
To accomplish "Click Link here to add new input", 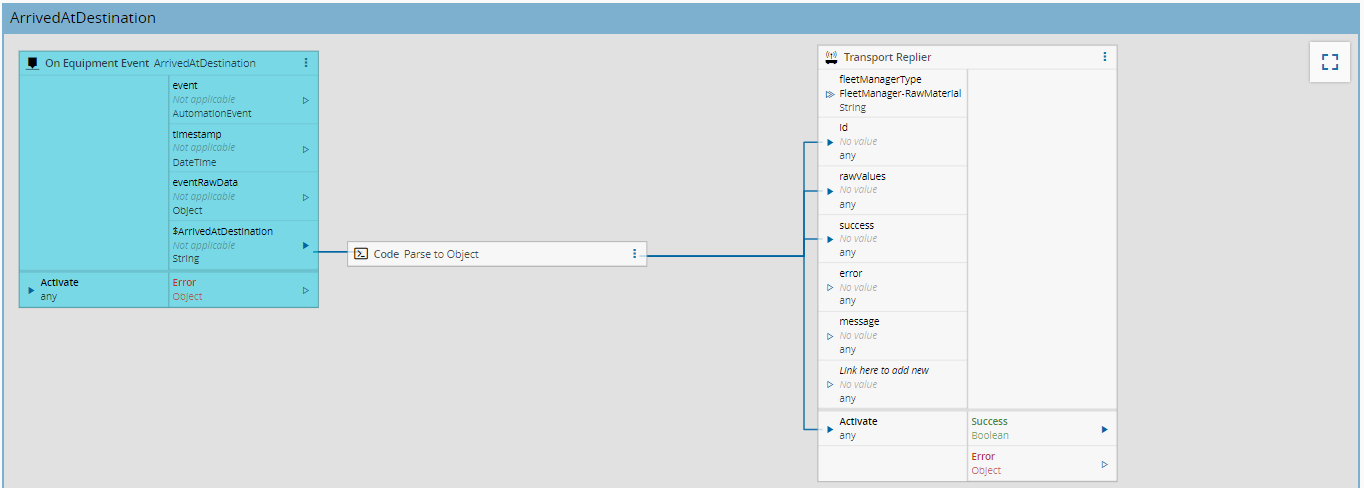I will tap(884, 370).
